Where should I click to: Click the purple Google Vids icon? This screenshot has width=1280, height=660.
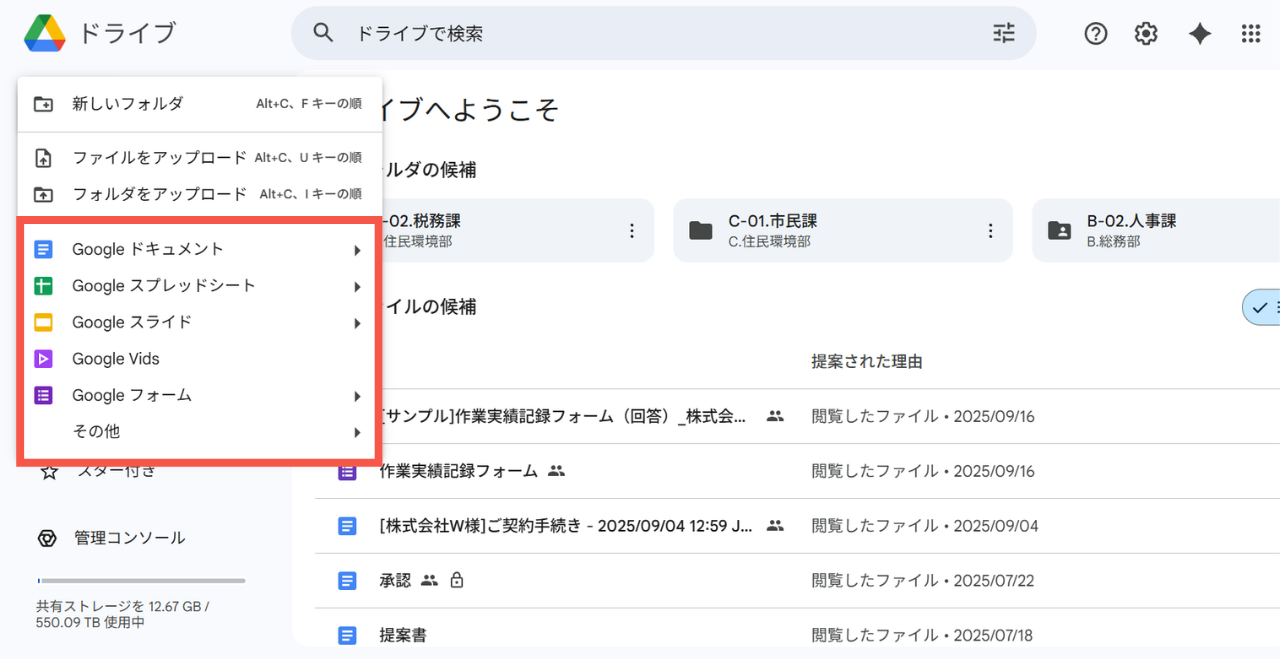43,359
